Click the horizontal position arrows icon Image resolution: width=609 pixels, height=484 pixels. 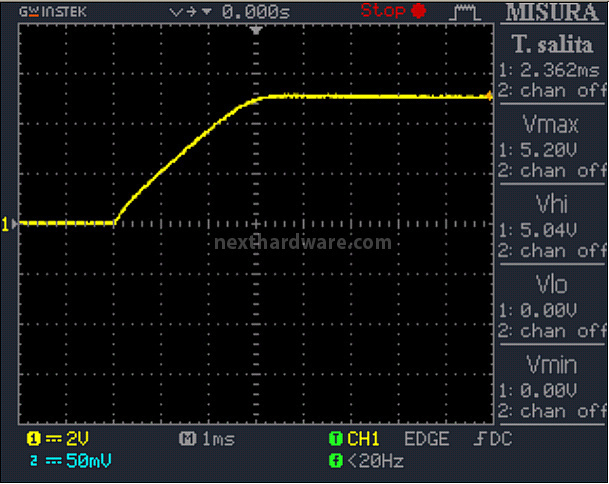190,12
